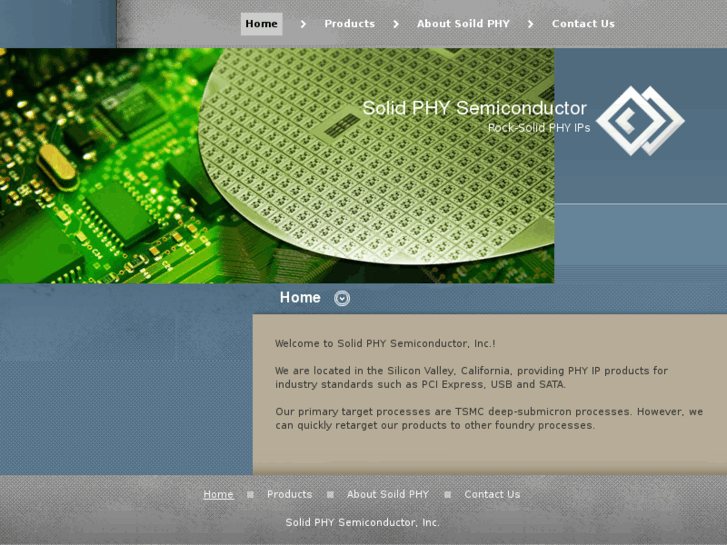Open the Home tab in top navigation
This screenshot has height=545, width=727.
[x=261, y=24]
